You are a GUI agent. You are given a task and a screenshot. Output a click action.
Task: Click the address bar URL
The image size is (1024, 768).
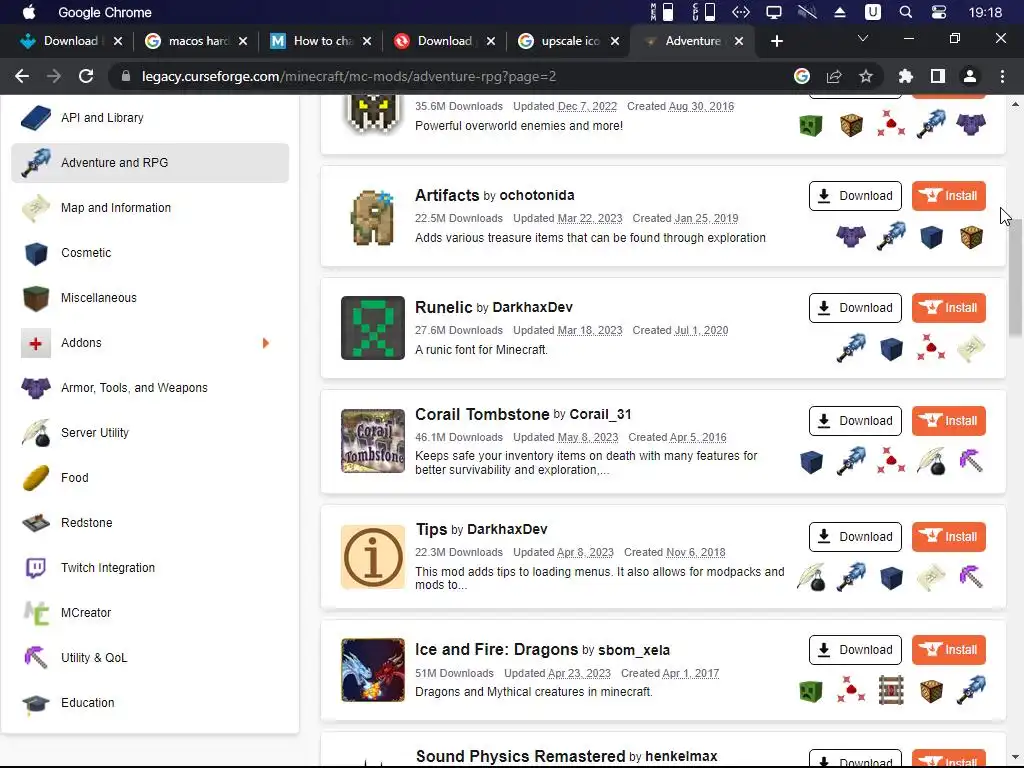coord(349,76)
